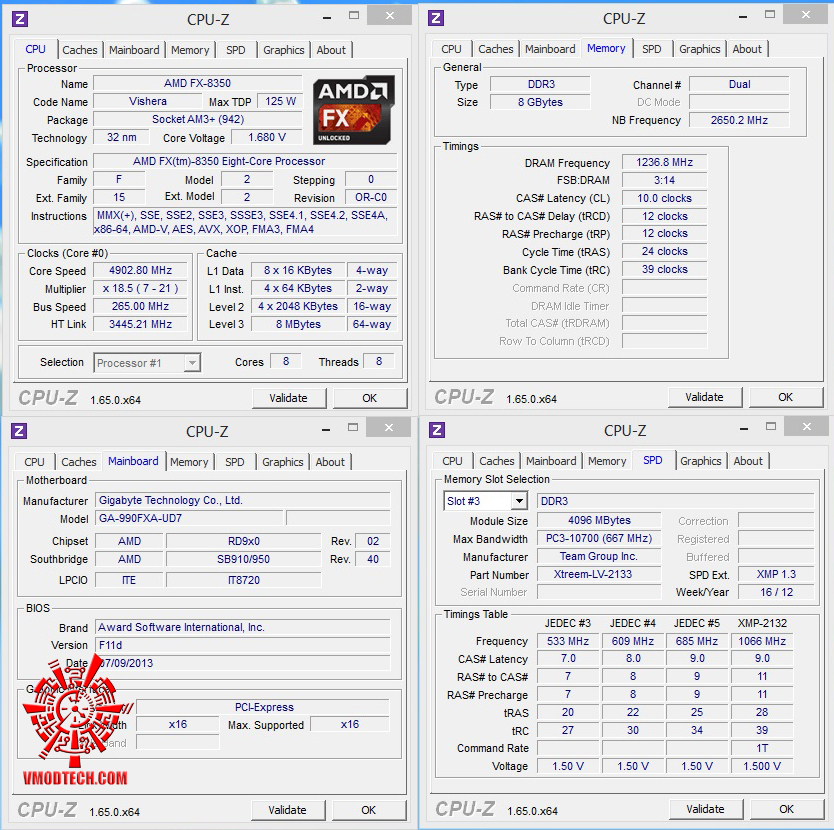This screenshot has width=834, height=830.
Task: Click OK in the Memory window
Action: click(786, 397)
